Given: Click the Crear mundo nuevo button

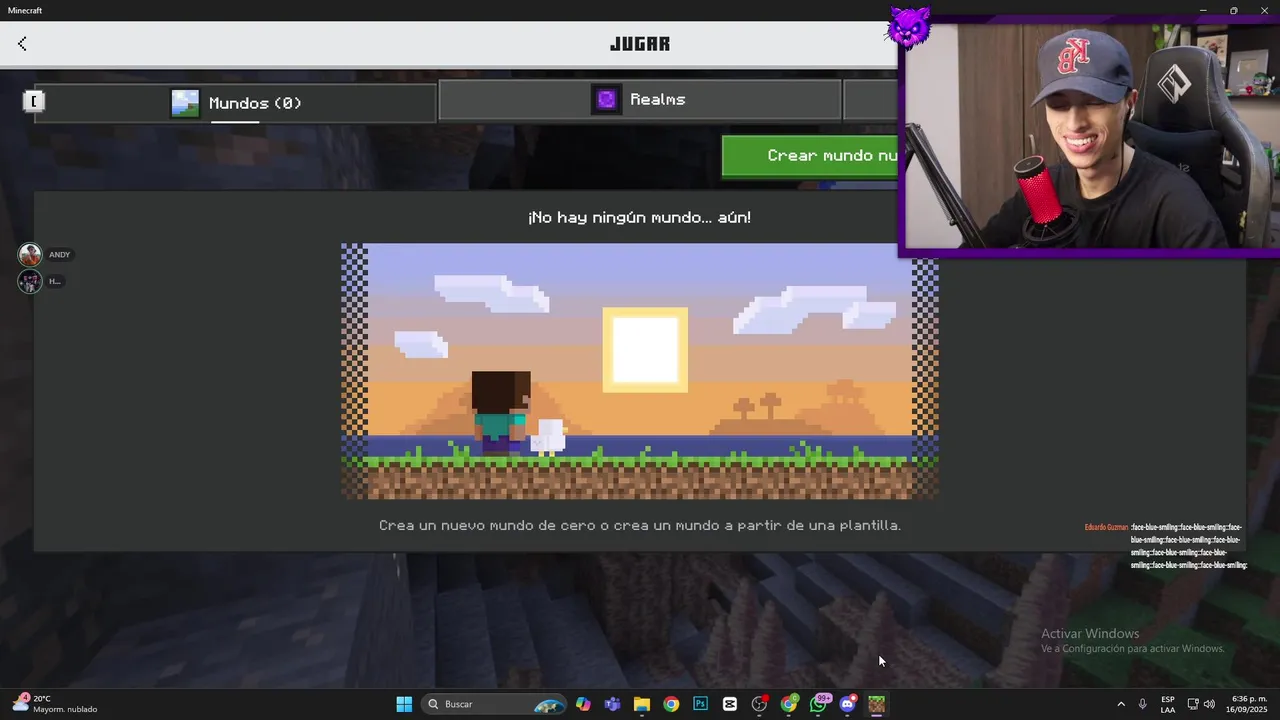Looking at the screenshot, I should pos(809,156).
